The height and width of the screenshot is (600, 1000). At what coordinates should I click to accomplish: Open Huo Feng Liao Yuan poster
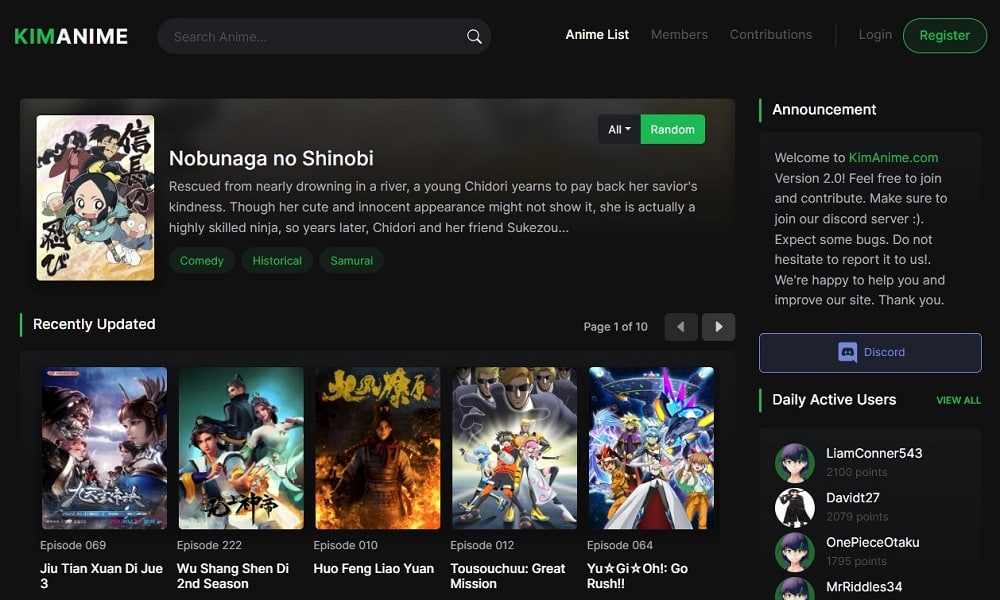tap(378, 448)
